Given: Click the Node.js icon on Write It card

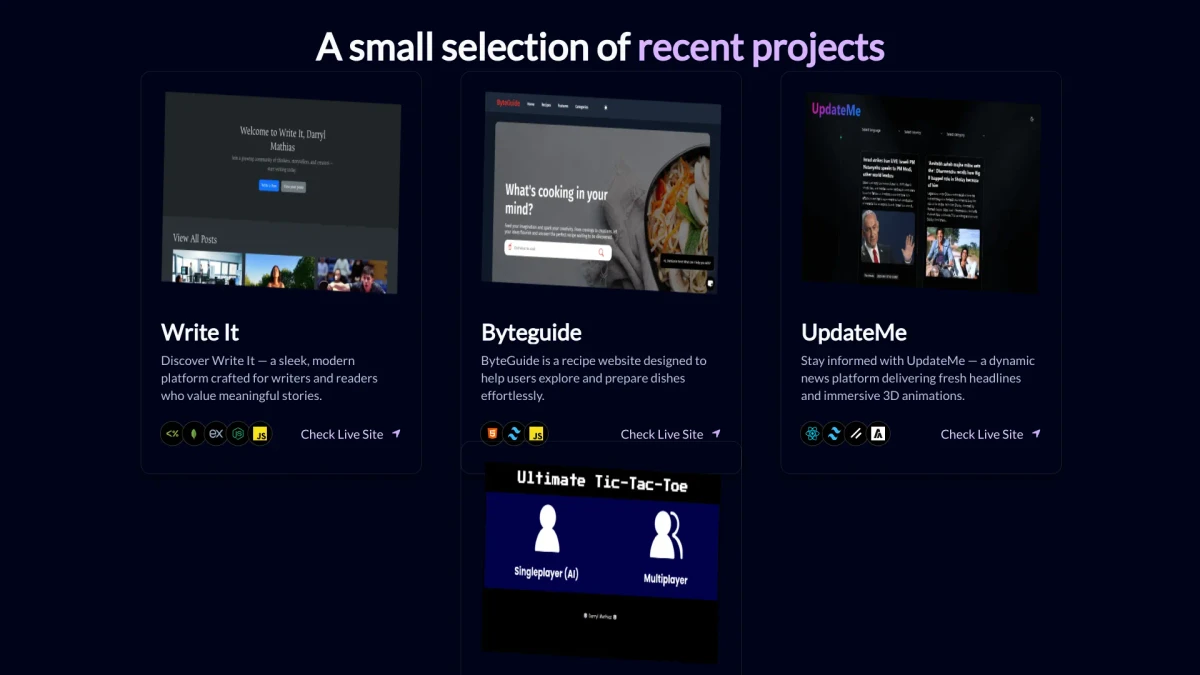Looking at the screenshot, I should click(x=238, y=434).
